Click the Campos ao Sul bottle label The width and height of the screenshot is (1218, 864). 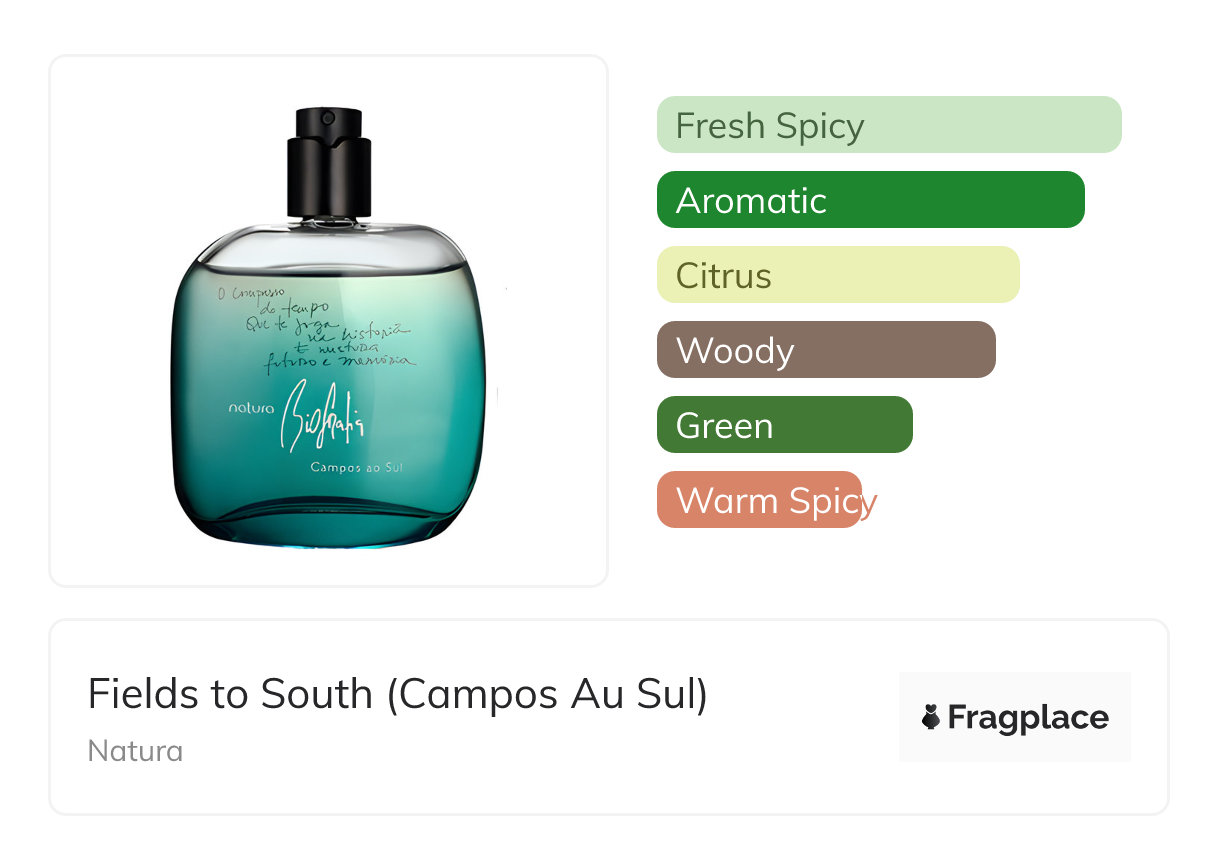click(357, 467)
